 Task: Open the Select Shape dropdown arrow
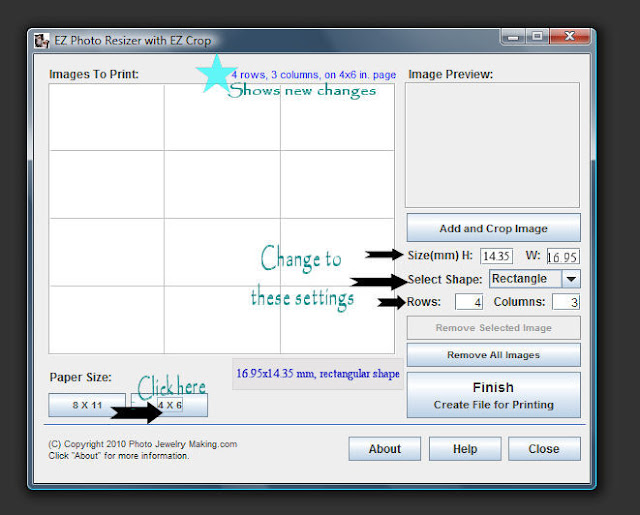click(x=571, y=279)
